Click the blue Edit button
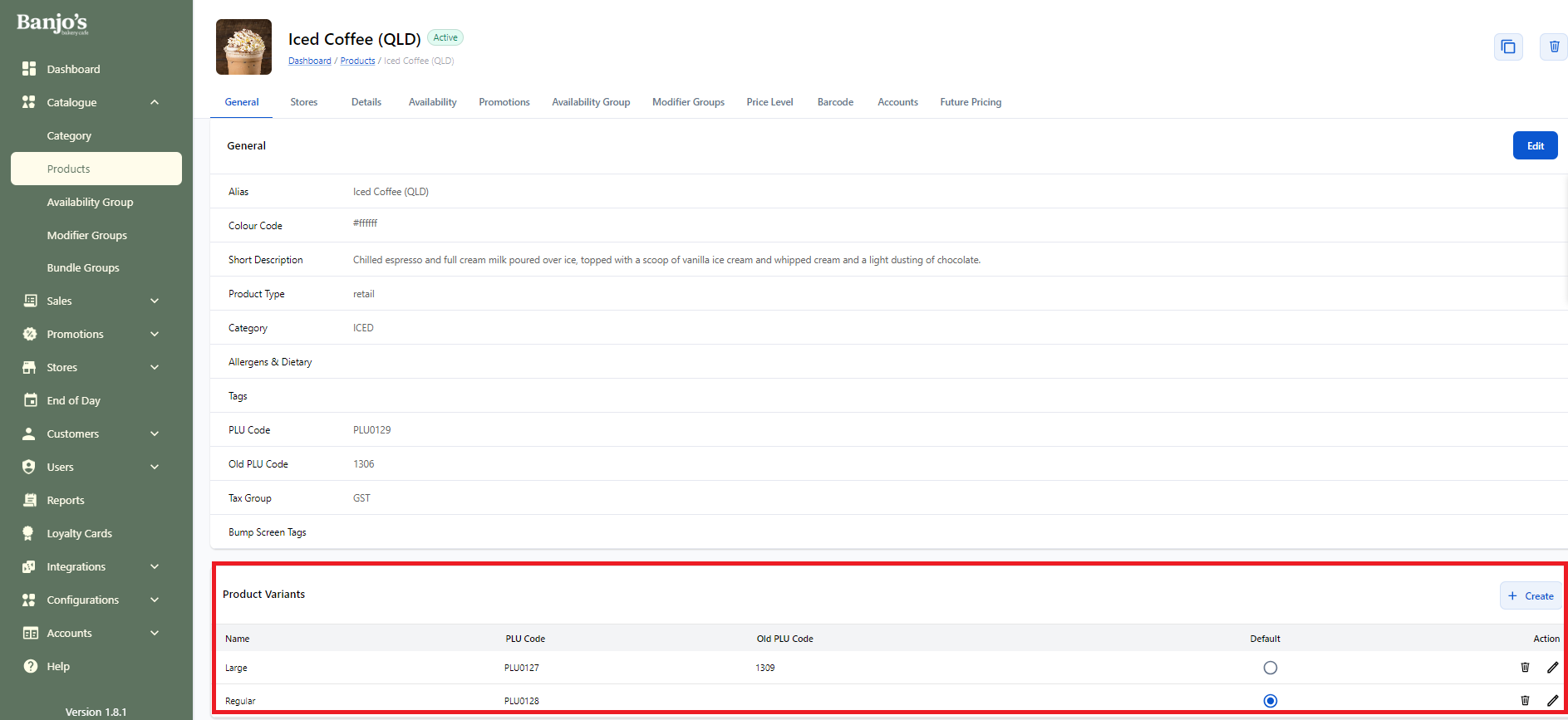Viewport: 1568px width, 720px height. [x=1535, y=146]
